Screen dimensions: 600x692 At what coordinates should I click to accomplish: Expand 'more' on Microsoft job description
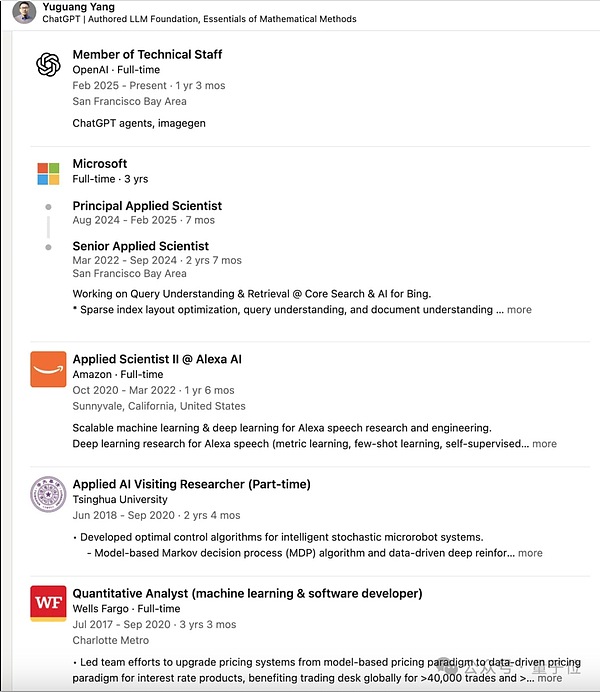(x=519, y=310)
